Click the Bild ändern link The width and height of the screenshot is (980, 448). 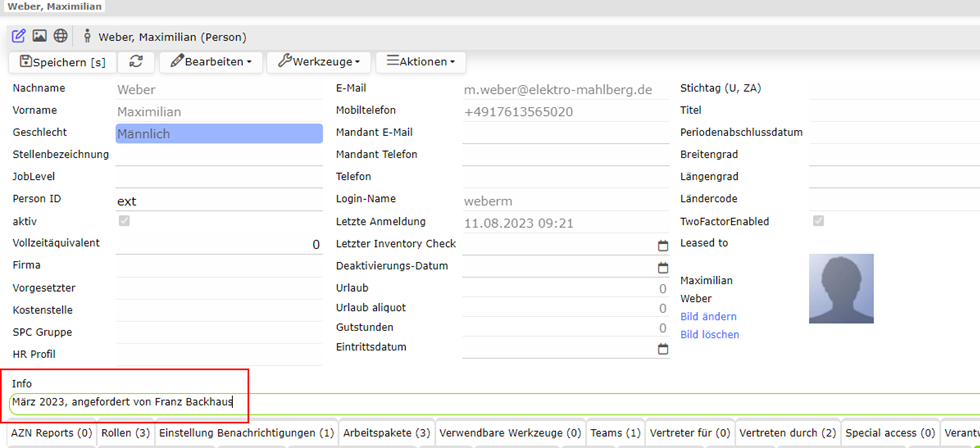pyautogui.click(x=708, y=316)
